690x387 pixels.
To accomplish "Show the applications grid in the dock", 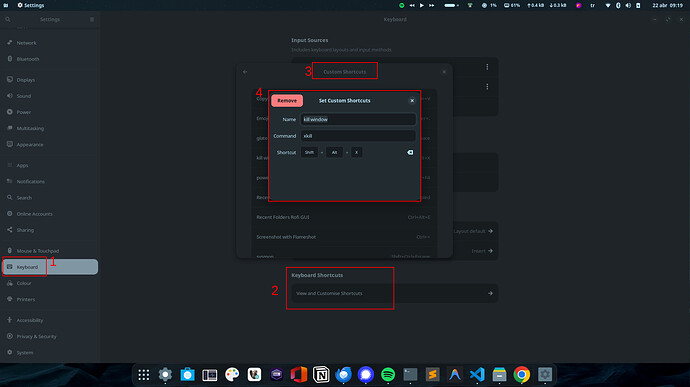I will tap(143, 375).
